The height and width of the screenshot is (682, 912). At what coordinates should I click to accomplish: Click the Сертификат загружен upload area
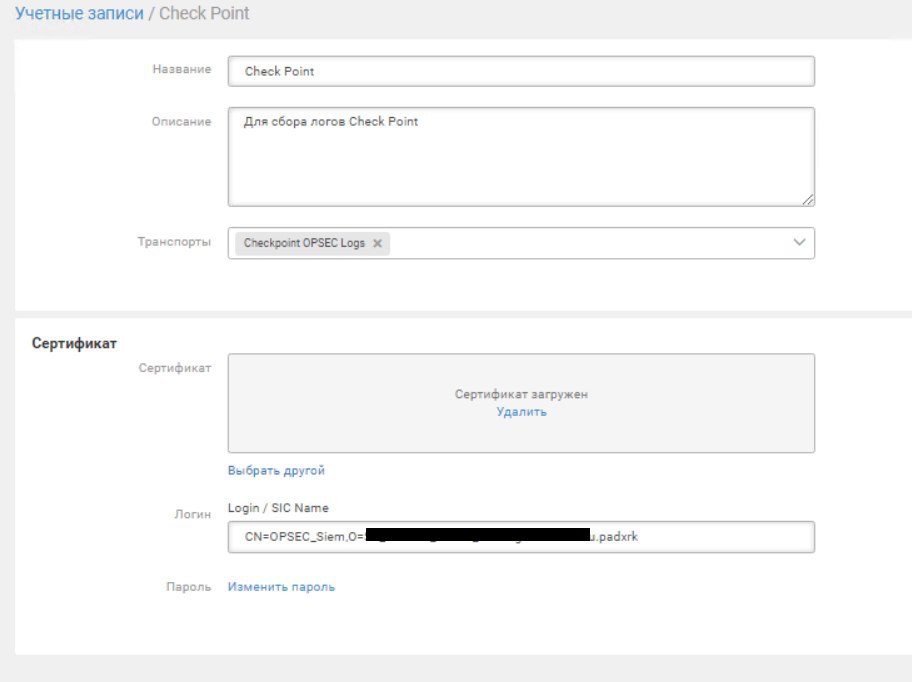click(x=521, y=403)
